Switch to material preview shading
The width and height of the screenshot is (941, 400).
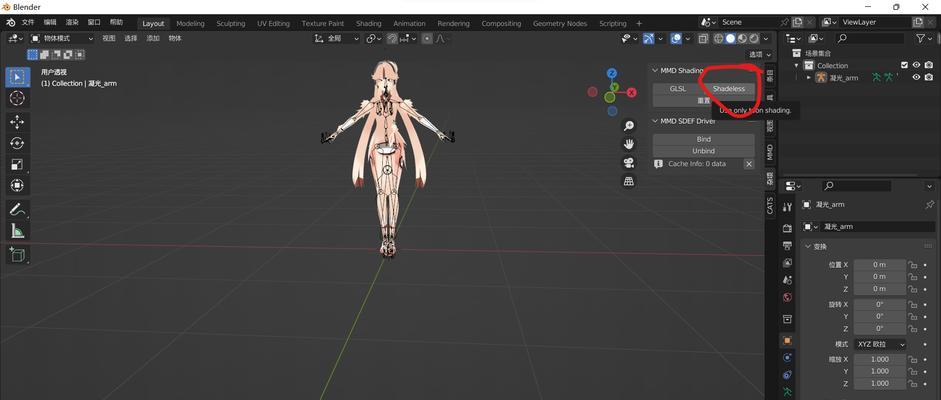click(742, 38)
